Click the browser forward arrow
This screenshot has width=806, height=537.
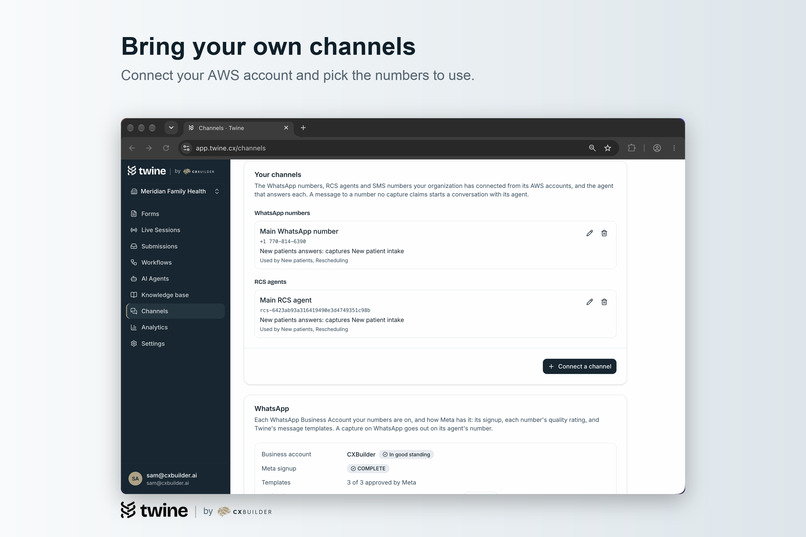pos(149,148)
